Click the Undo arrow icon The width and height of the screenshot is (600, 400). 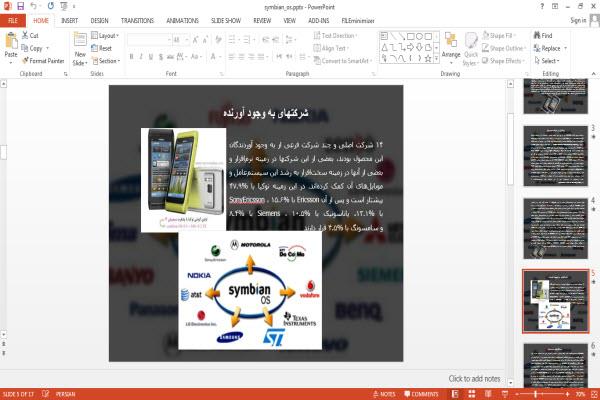click(33, 6)
